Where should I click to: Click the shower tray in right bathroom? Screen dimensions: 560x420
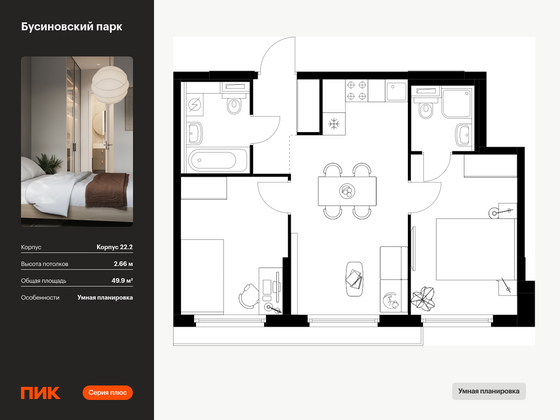point(458,103)
